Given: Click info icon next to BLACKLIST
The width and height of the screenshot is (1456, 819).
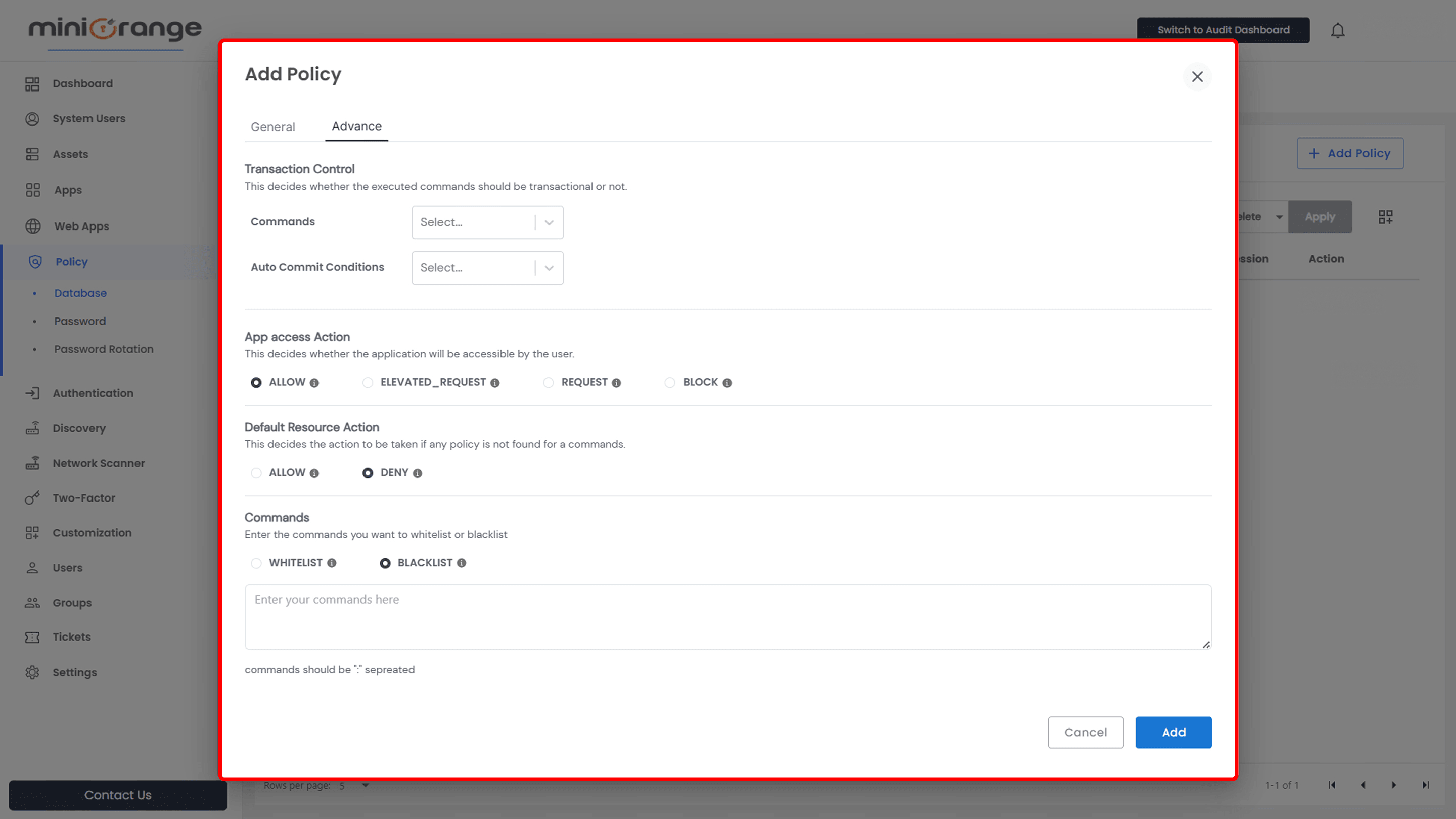Looking at the screenshot, I should pos(461,563).
